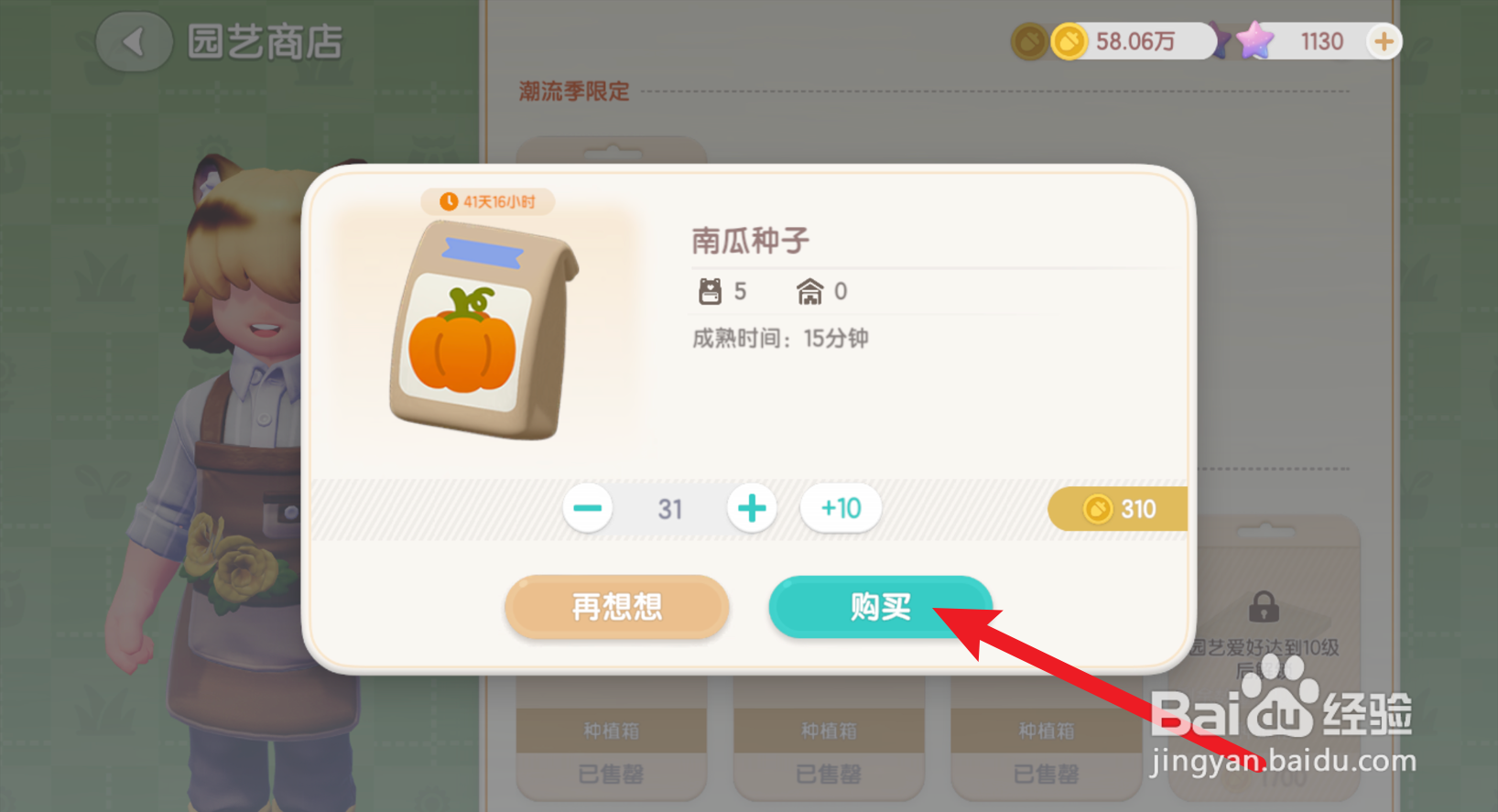Cancel with the 再想想 button

click(x=616, y=606)
